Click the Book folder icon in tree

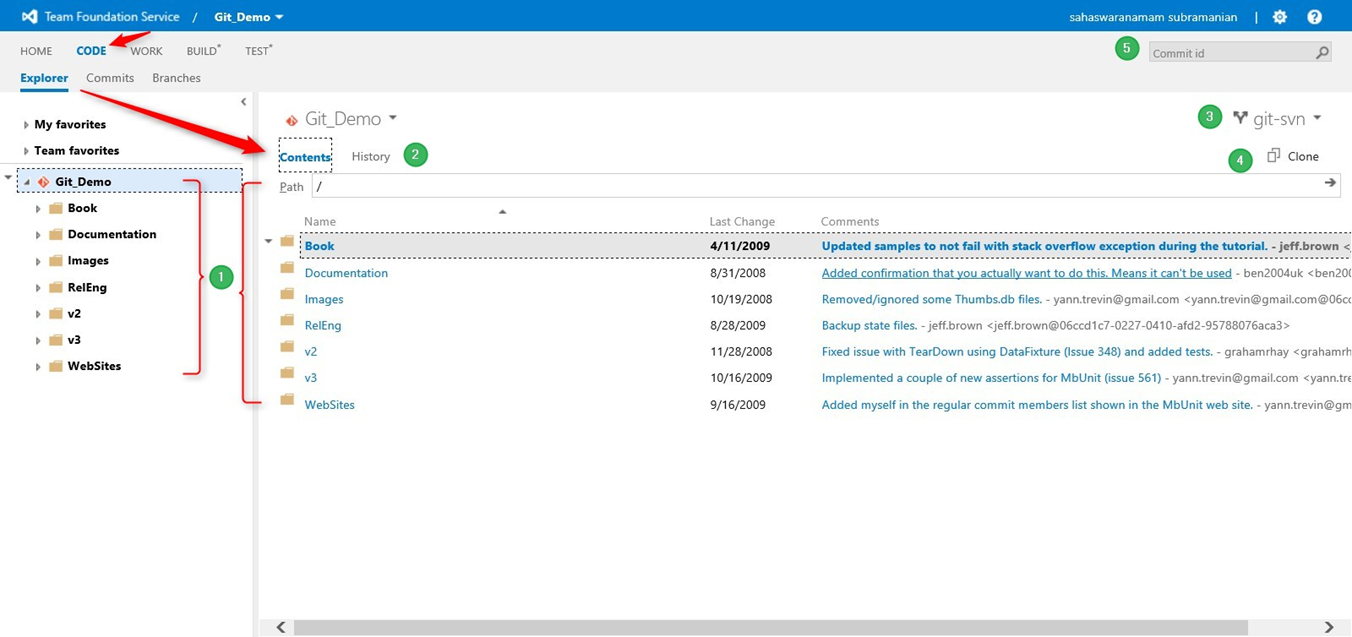tap(56, 208)
